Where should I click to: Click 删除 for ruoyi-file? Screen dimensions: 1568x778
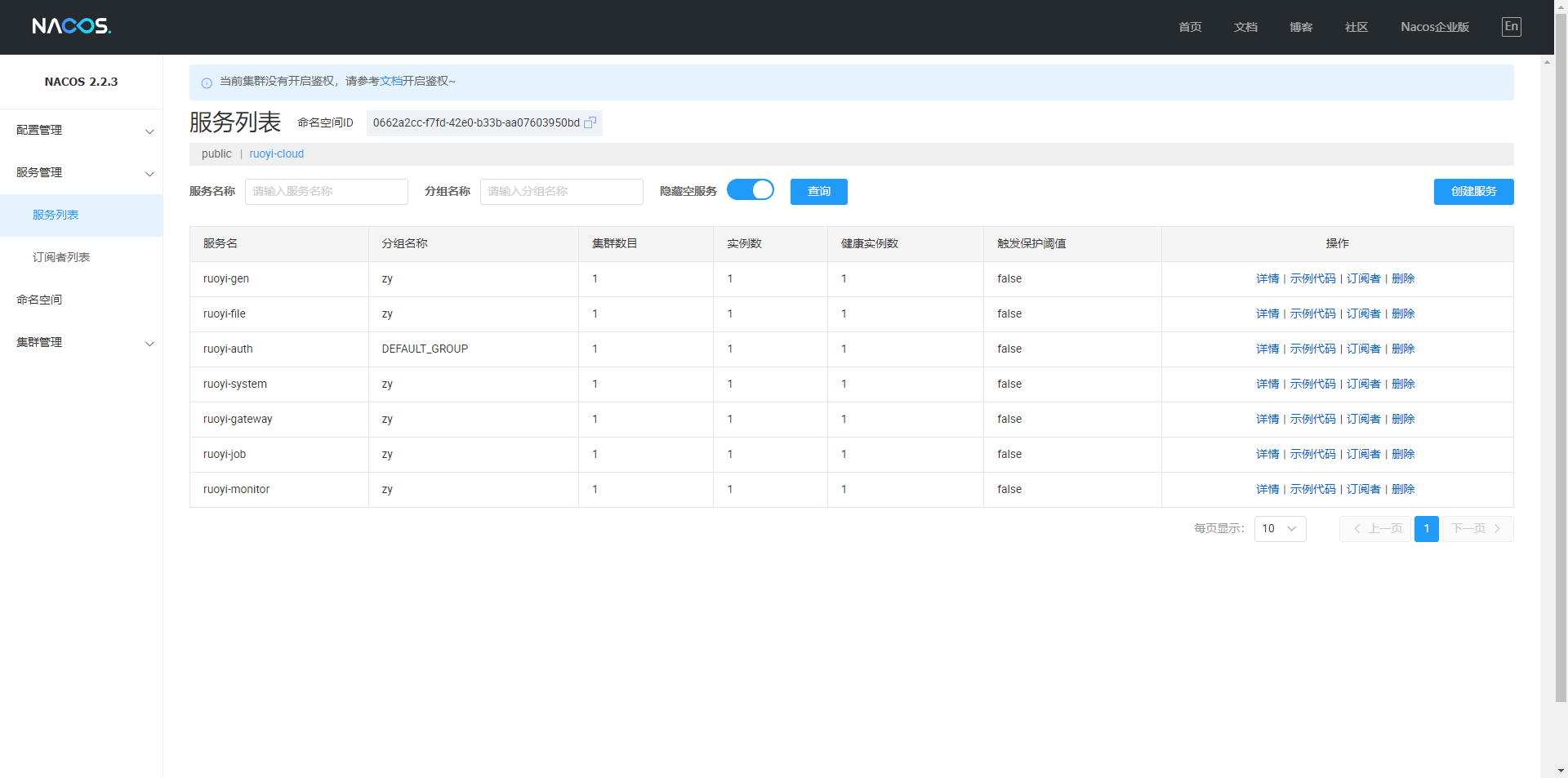pos(1403,314)
